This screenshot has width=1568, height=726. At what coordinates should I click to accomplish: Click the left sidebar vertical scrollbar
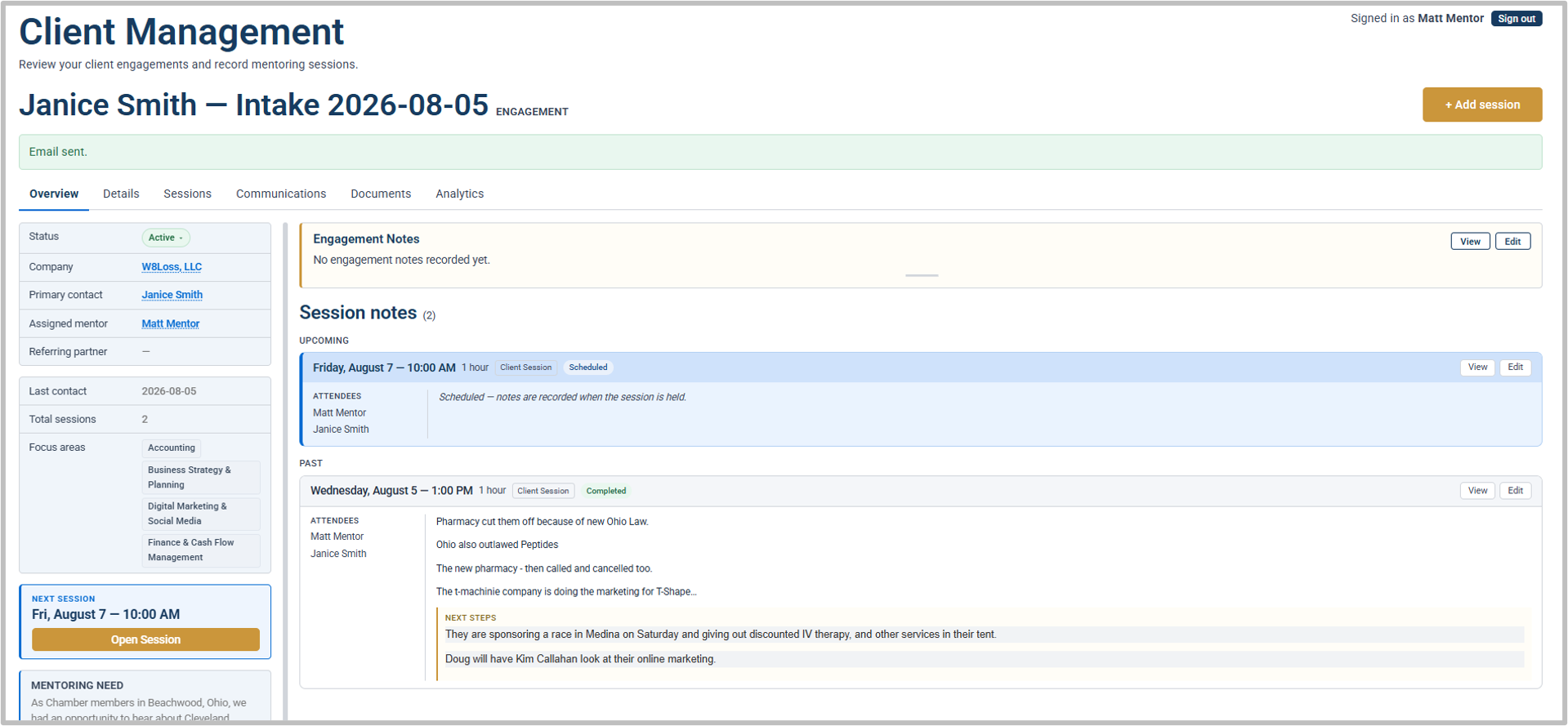(285, 471)
